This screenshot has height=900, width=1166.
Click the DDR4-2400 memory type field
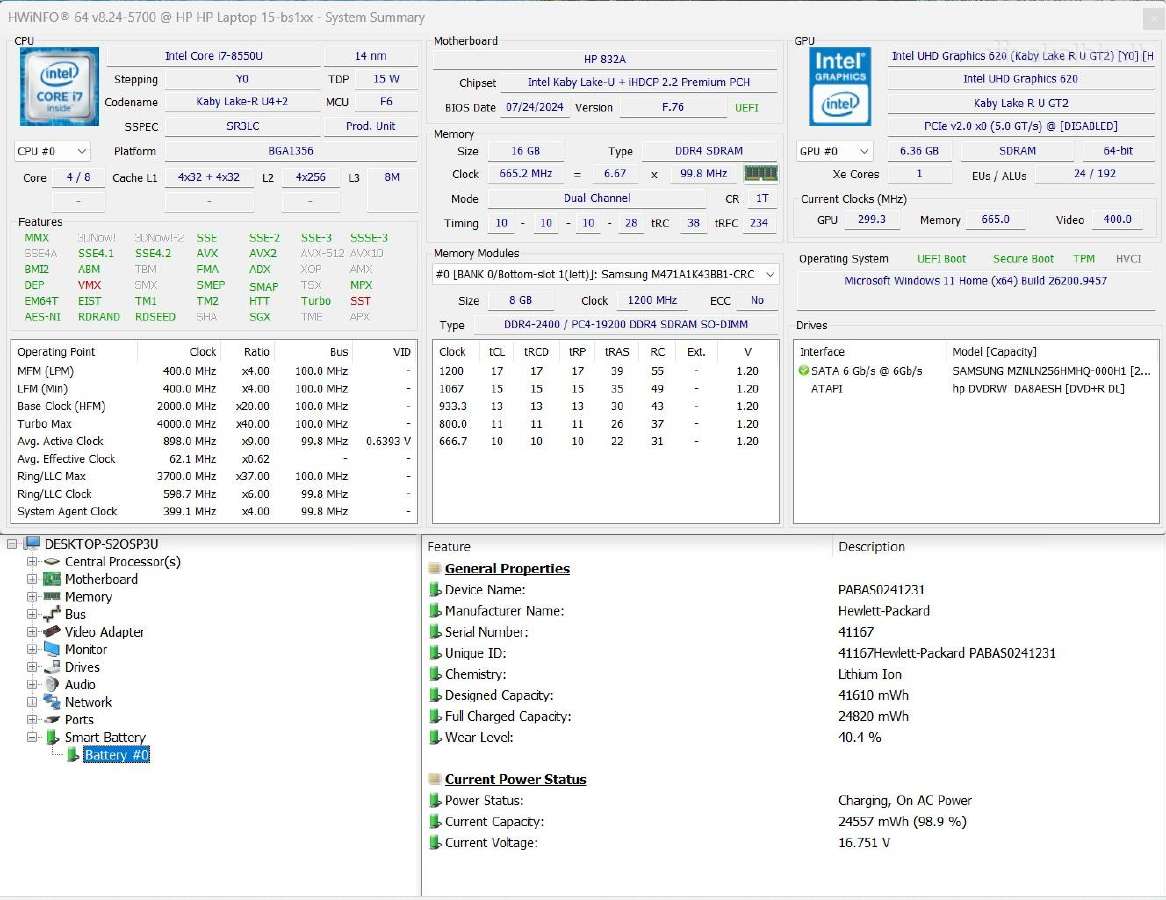pos(625,324)
